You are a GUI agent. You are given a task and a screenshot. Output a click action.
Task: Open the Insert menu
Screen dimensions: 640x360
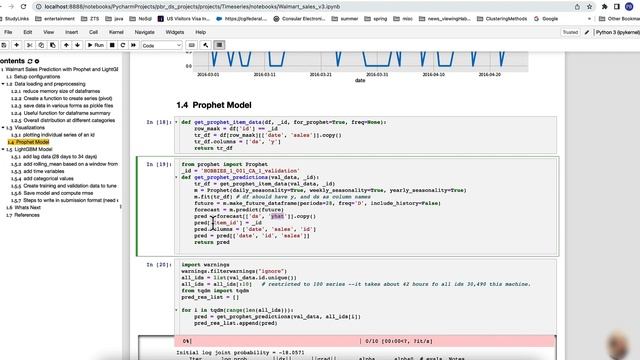pos(71,32)
